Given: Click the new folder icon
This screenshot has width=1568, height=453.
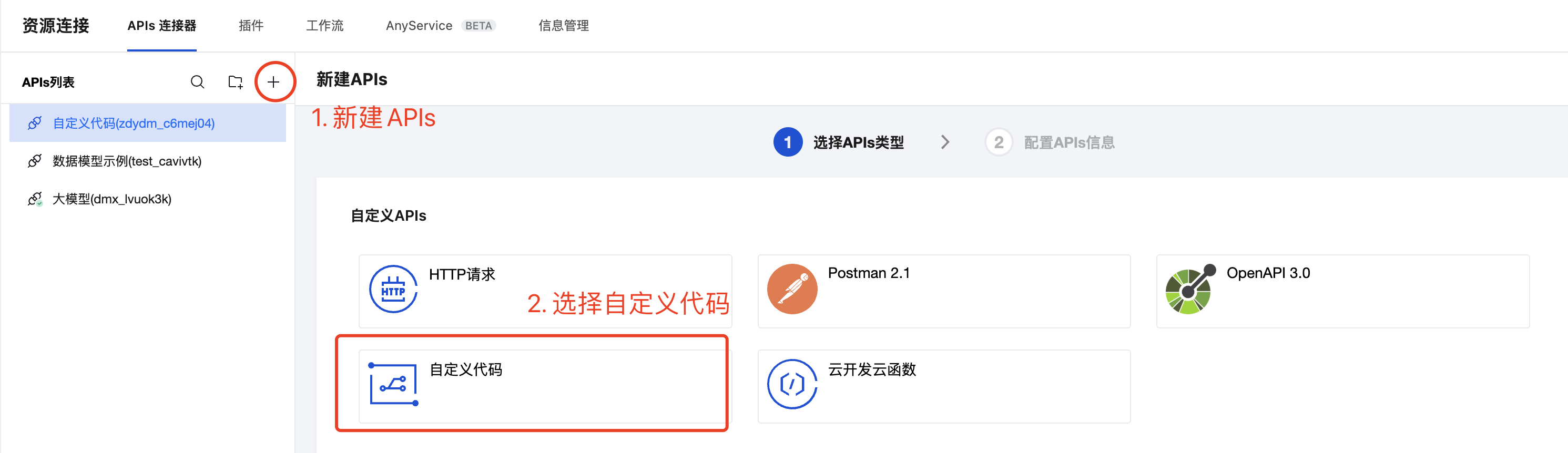Looking at the screenshot, I should coord(235,81).
